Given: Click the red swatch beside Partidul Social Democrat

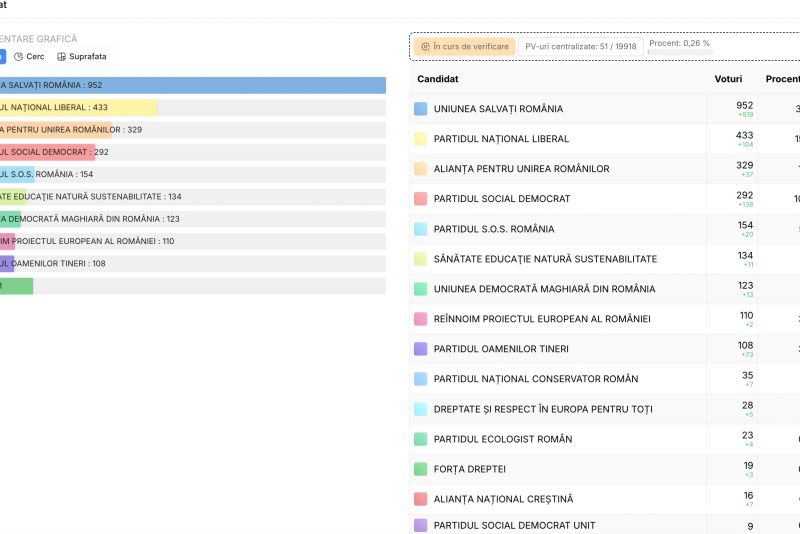Looking at the screenshot, I should (421, 199).
